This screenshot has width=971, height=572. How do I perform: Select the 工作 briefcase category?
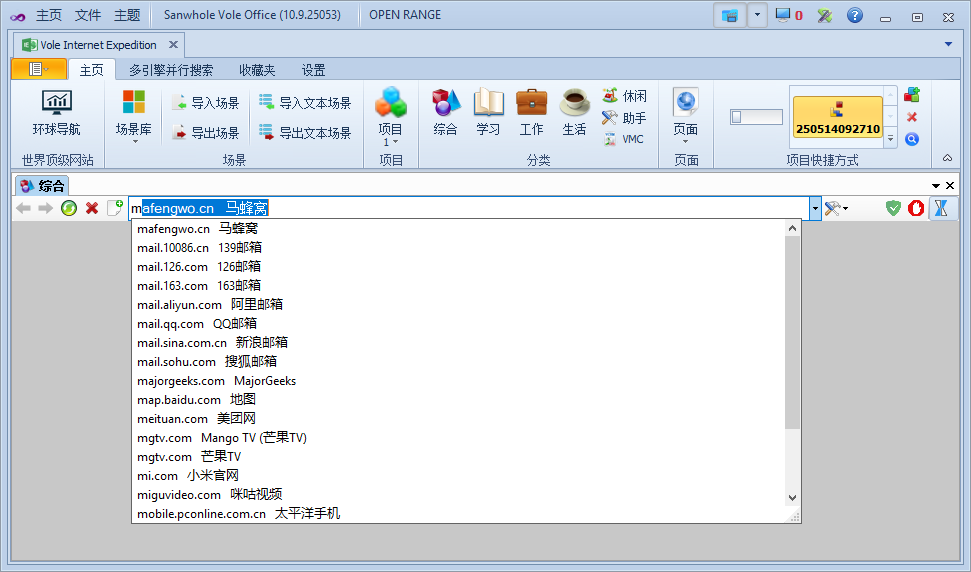[531, 113]
